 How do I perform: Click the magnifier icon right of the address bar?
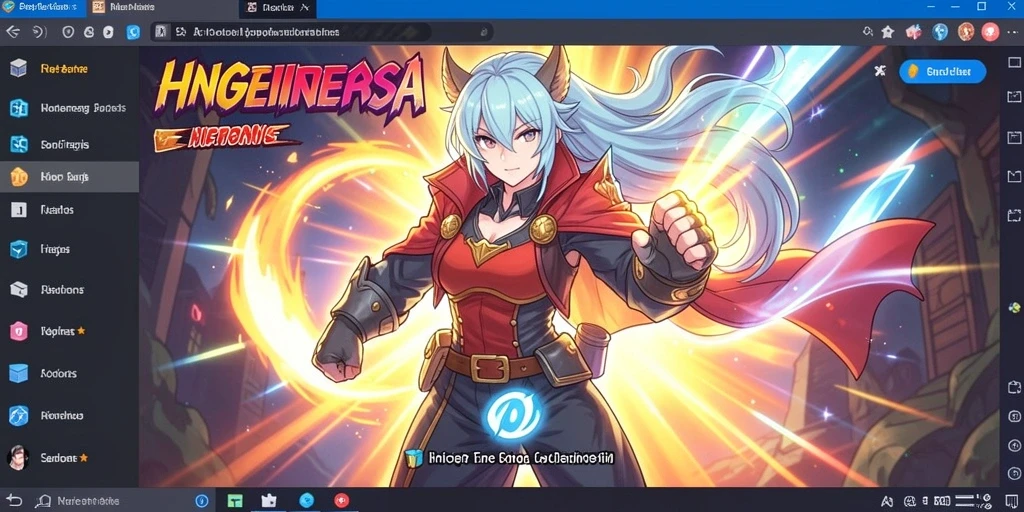[868, 31]
